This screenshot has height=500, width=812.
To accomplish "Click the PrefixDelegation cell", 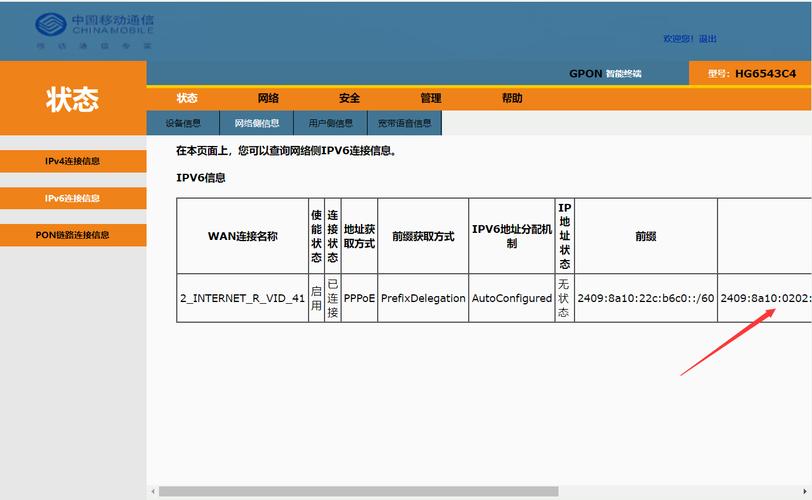I will coord(423,298).
